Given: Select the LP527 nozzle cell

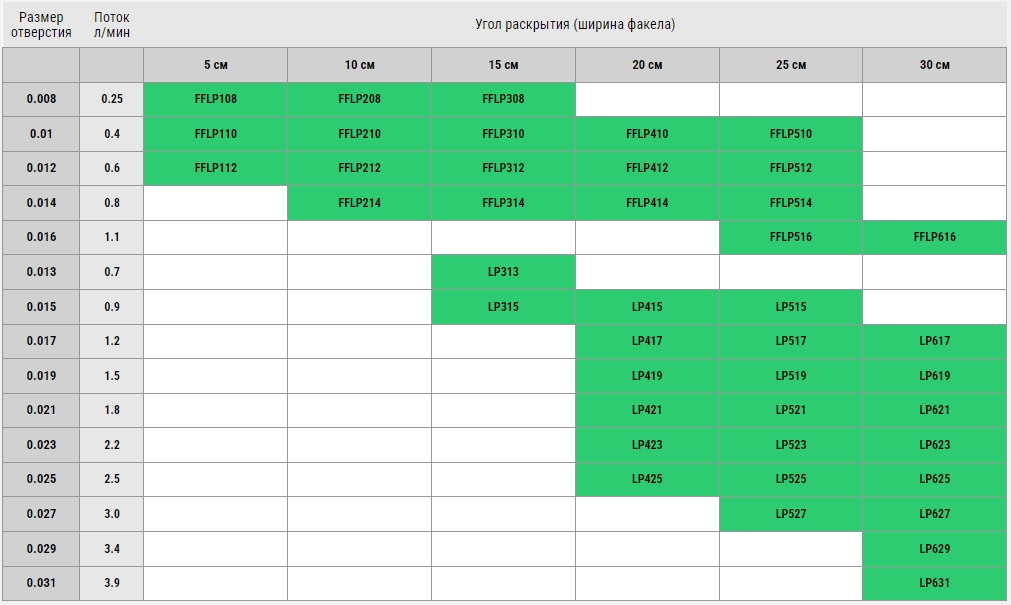Looking at the screenshot, I should click(x=791, y=514).
